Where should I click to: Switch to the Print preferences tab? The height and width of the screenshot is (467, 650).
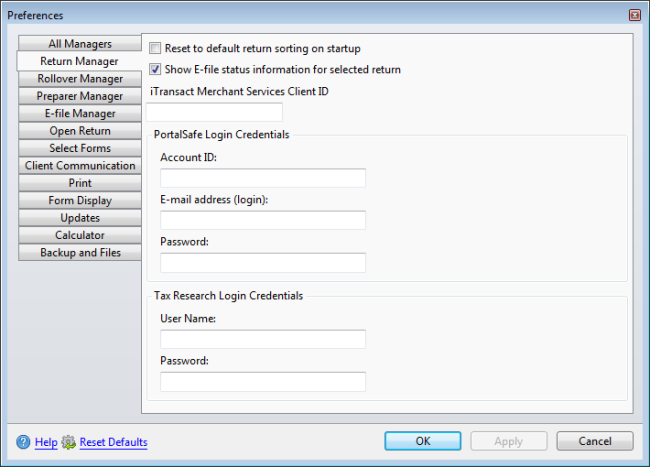tap(80, 183)
